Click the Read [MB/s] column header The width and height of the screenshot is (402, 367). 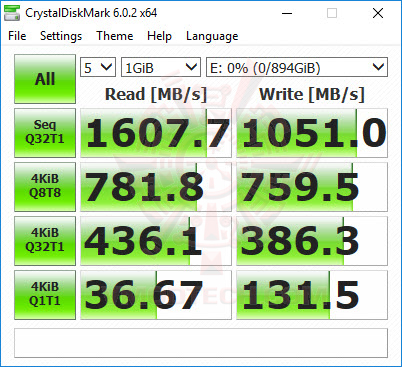coord(156,94)
